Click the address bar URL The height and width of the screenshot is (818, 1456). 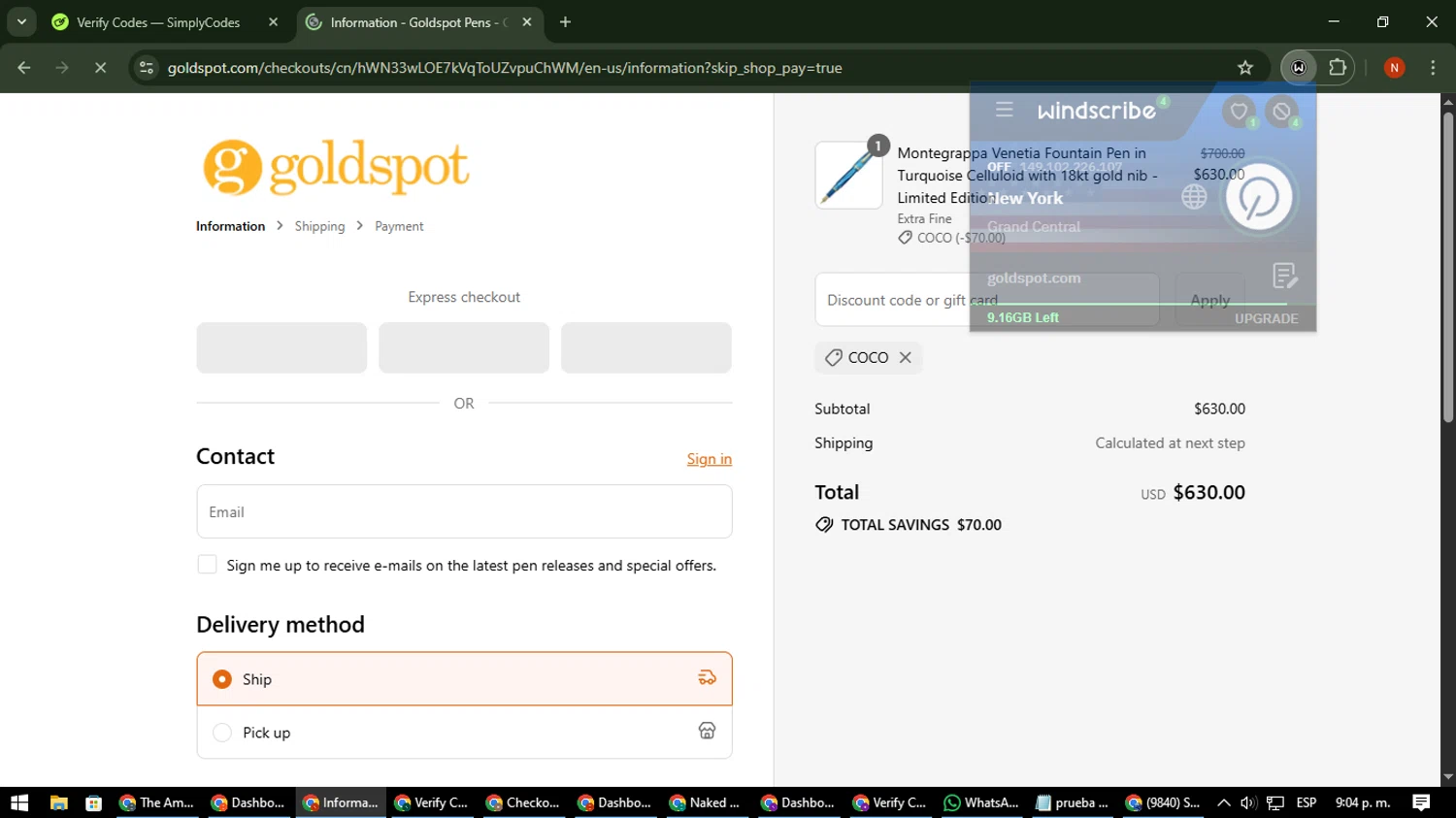click(505, 68)
